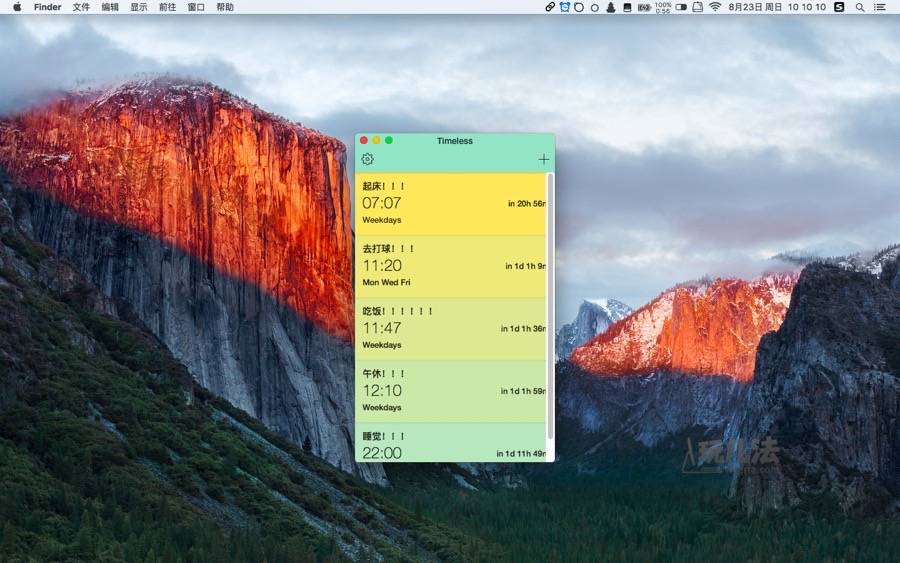Screen dimensions: 900x563
Task: Select the 11:20 去打球 alarm
Action: (450, 267)
